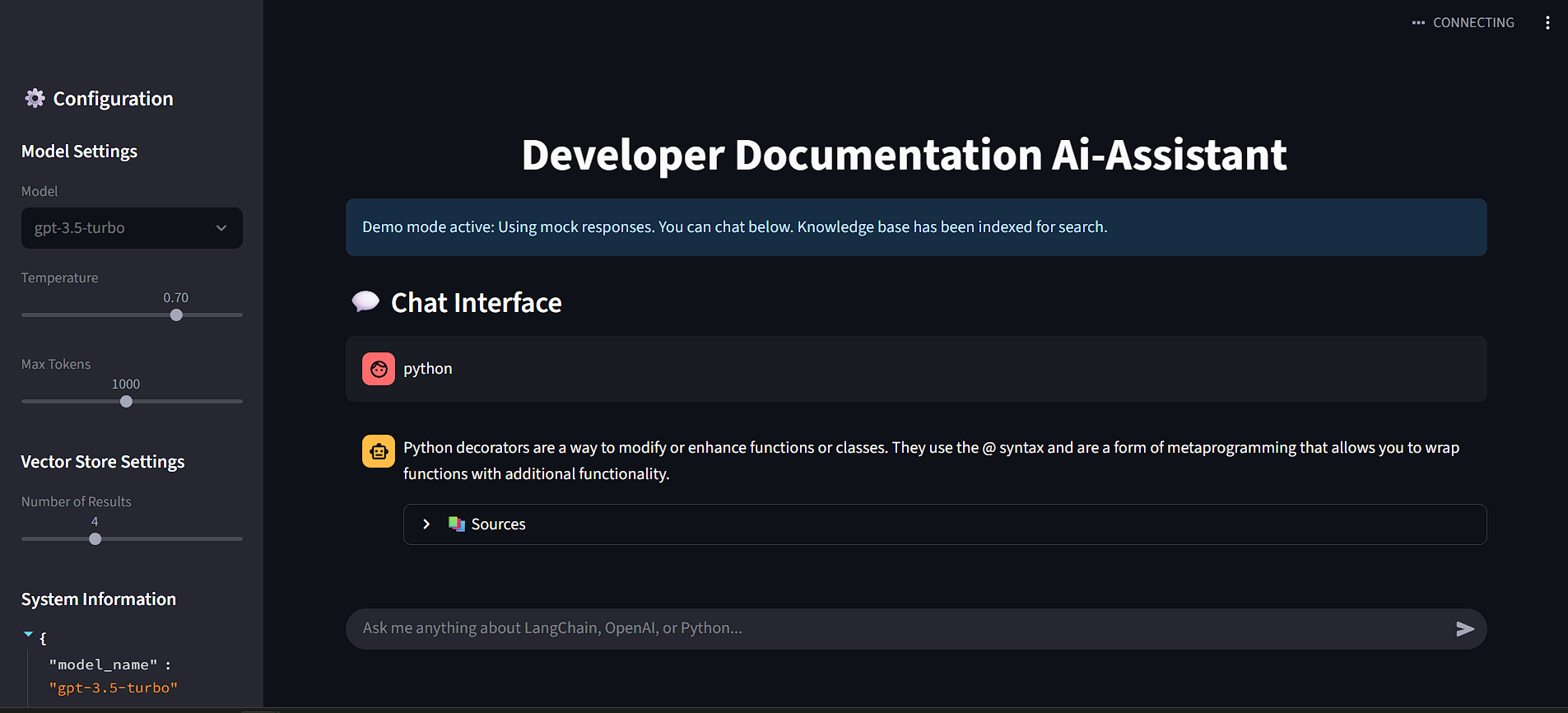Click the Number of Results slider handle

tap(95, 539)
